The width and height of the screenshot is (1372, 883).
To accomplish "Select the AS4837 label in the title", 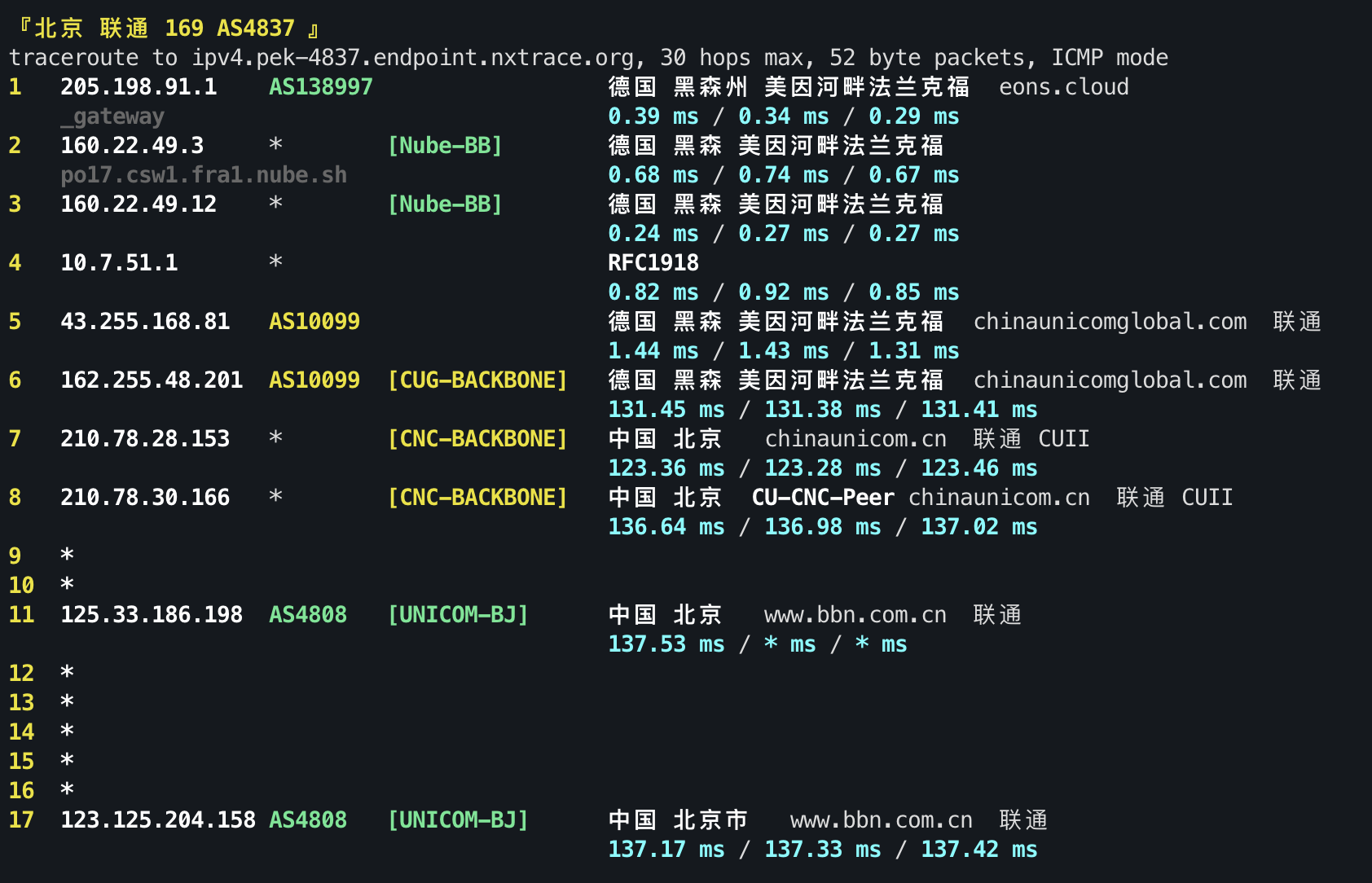I will [256, 27].
